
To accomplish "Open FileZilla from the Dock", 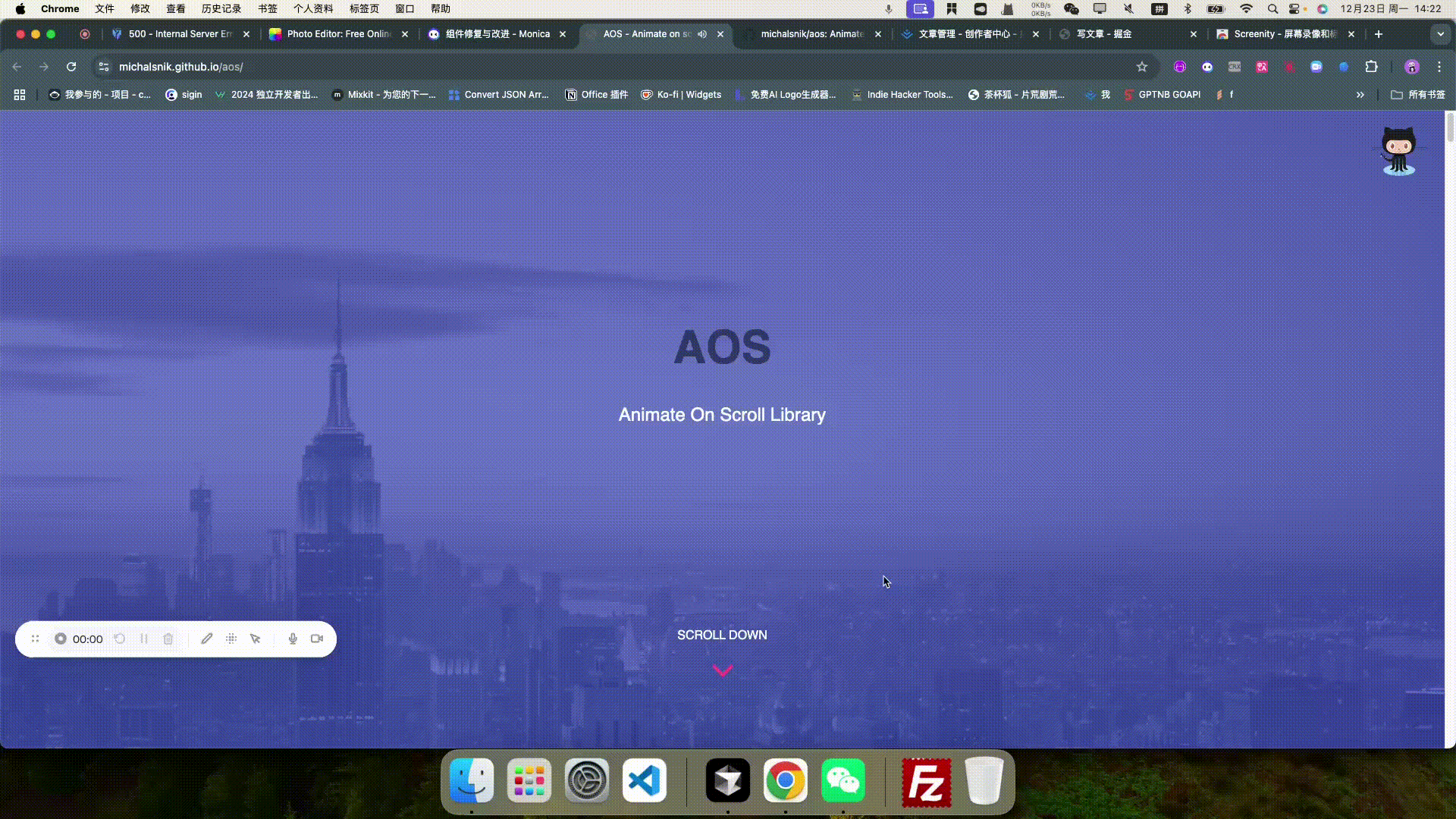I will [927, 780].
